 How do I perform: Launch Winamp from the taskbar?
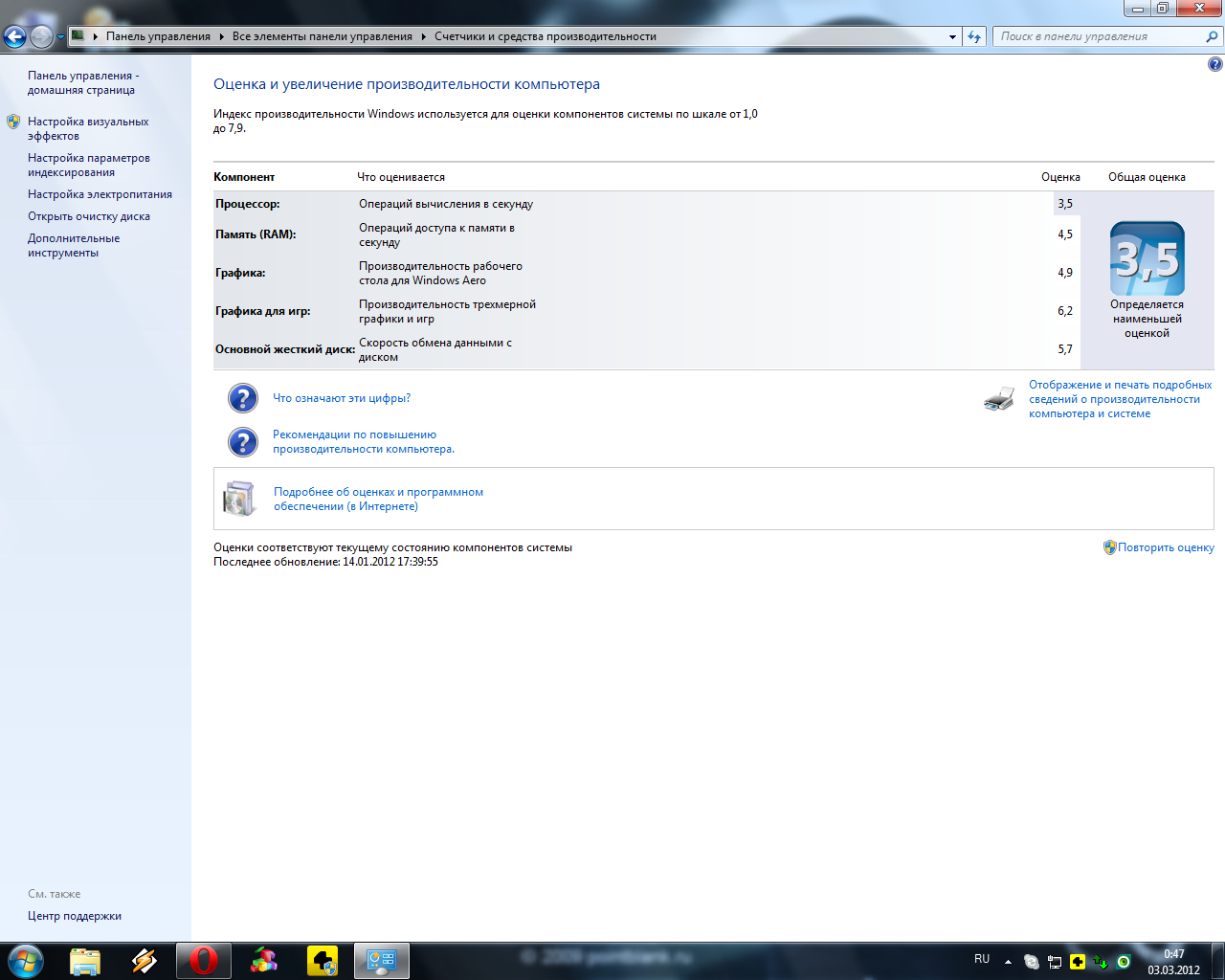[x=145, y=961]
